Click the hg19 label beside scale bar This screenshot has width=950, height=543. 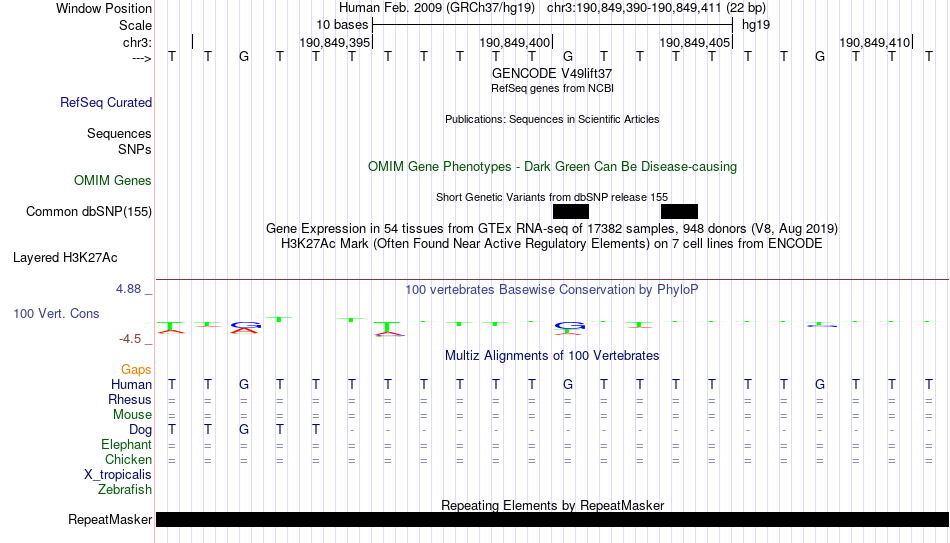pos(756,25)
